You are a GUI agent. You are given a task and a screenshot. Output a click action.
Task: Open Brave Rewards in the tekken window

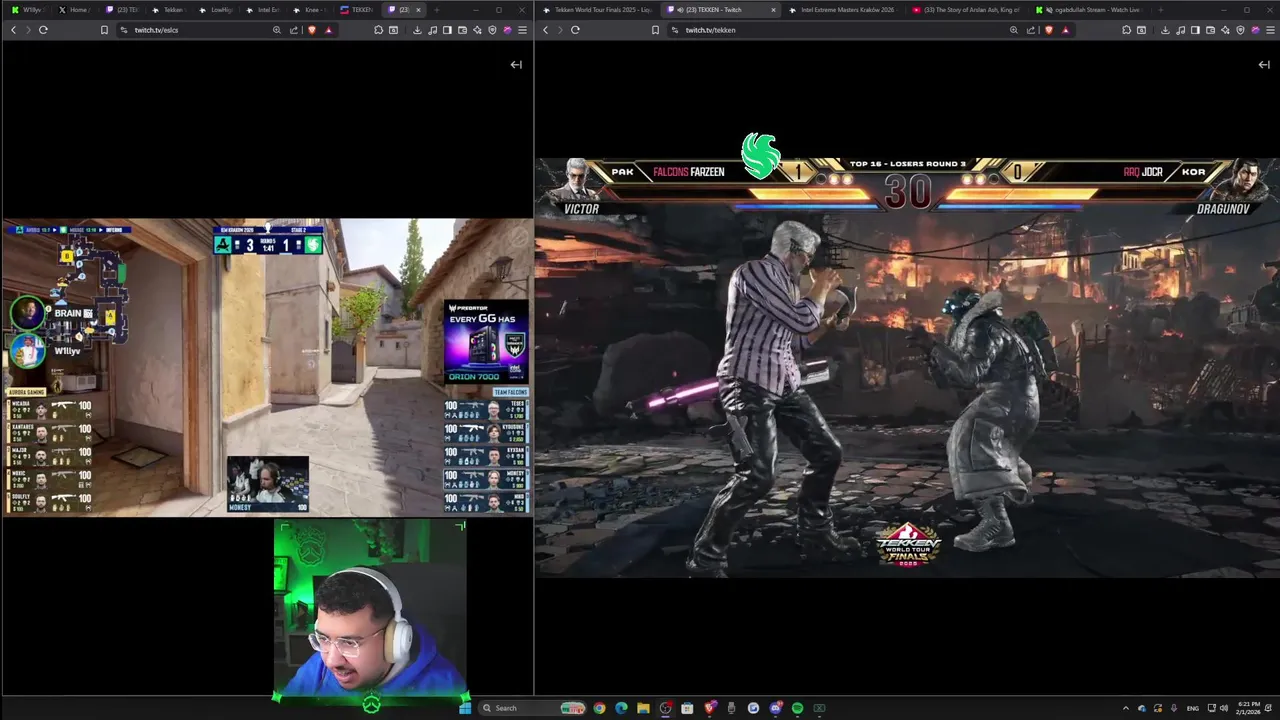click(1065, 30)
